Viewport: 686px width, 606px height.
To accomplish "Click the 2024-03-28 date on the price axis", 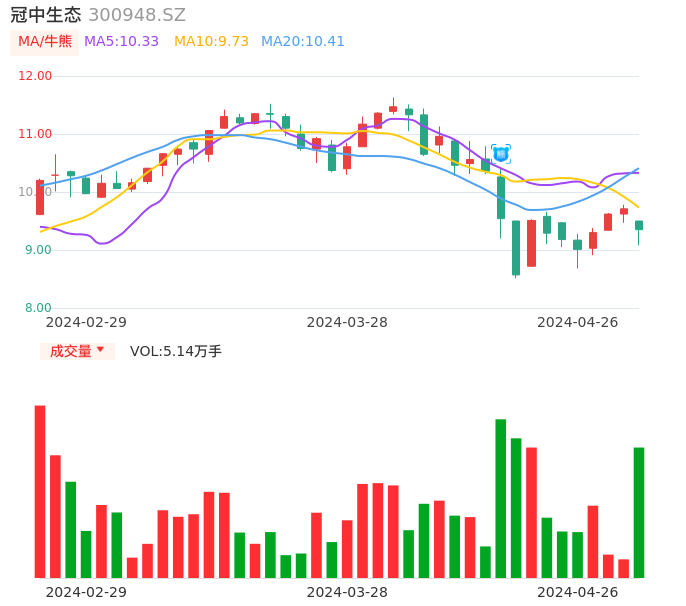I will [347, 322].
